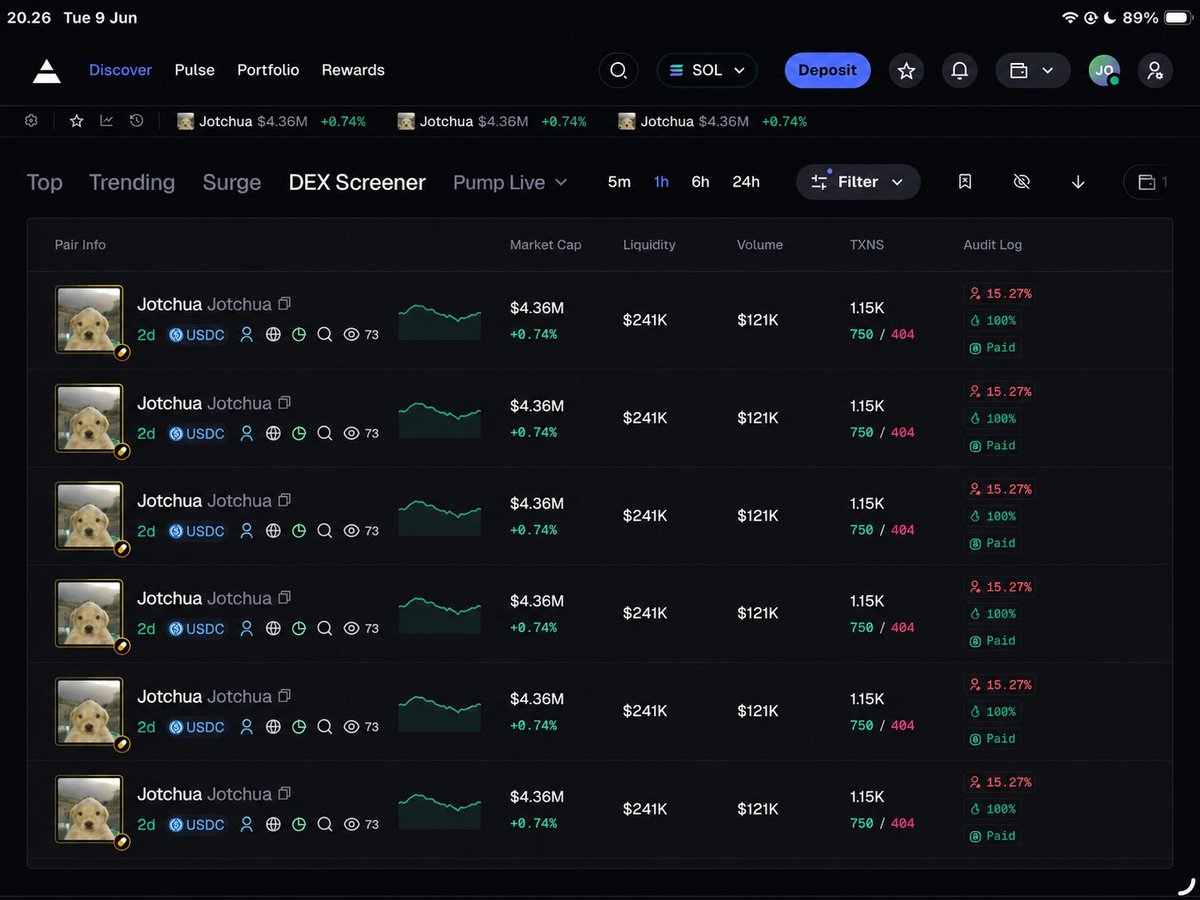Expand the Pump Live dropdown

(510, 182)
